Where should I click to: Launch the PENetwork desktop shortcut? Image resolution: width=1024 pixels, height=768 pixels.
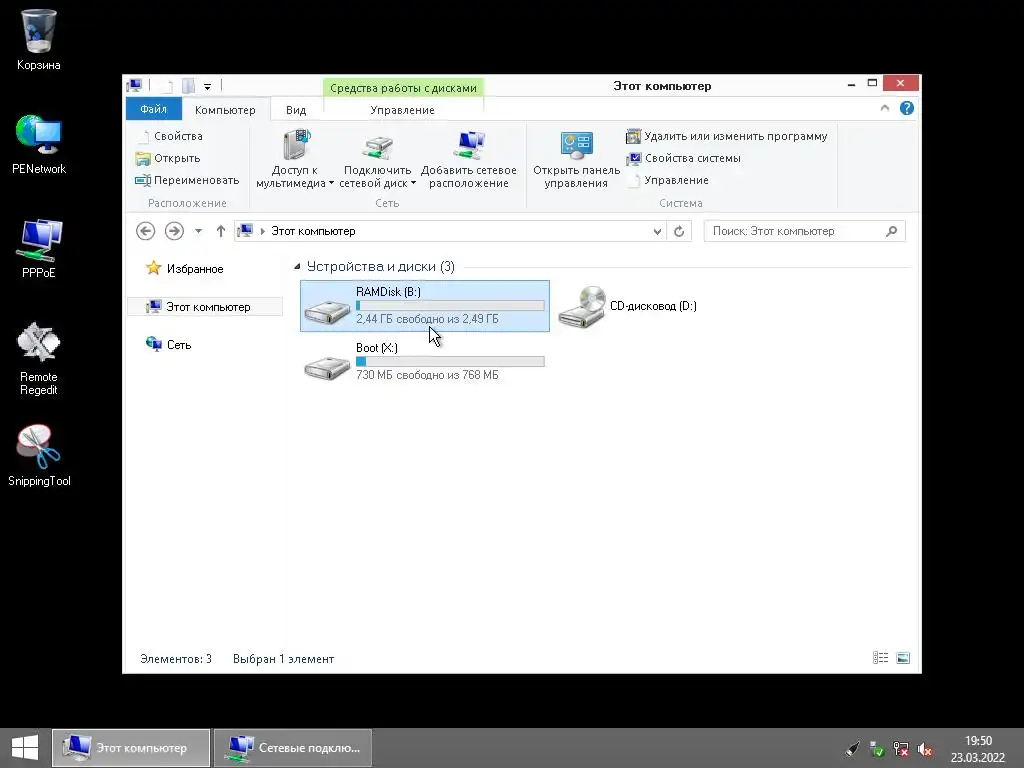point(39,145)
